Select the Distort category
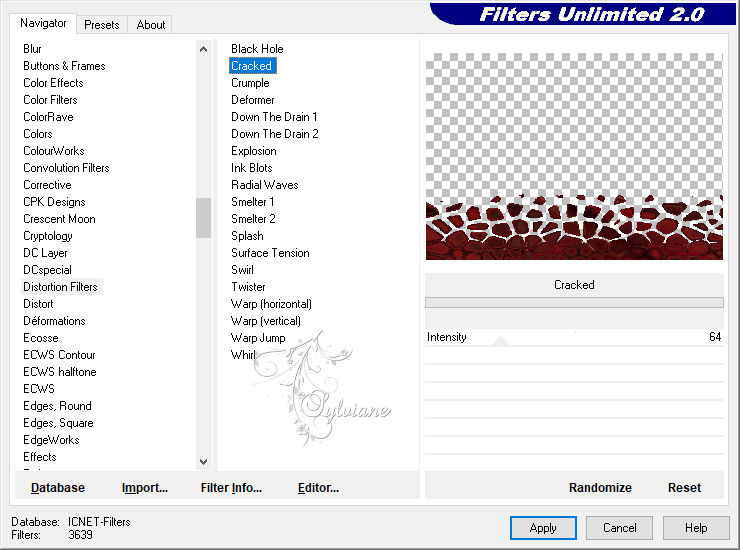740x550 pixels. (38, 304)
